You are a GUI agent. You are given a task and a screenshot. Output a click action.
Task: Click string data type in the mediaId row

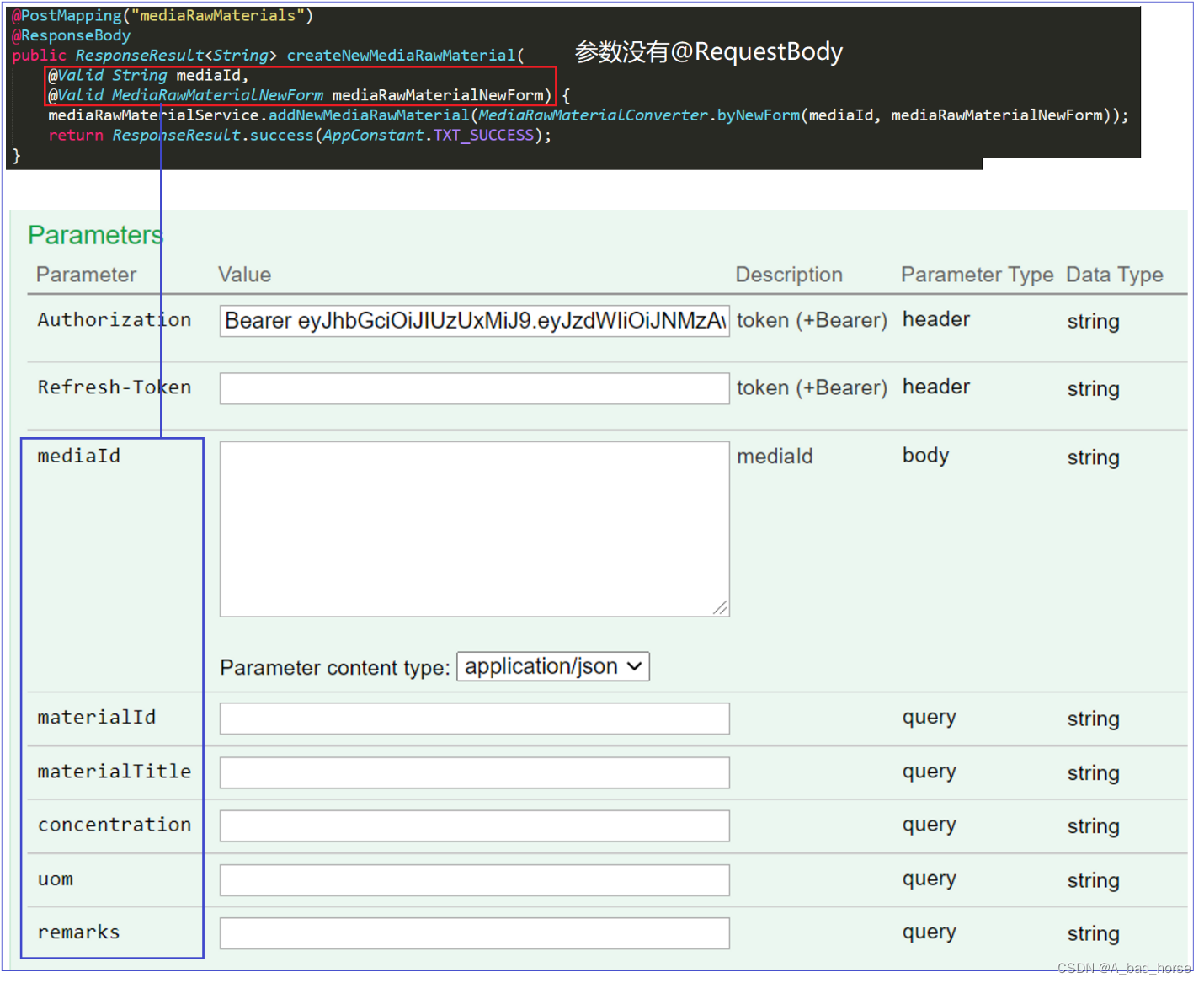(1093, 458)
